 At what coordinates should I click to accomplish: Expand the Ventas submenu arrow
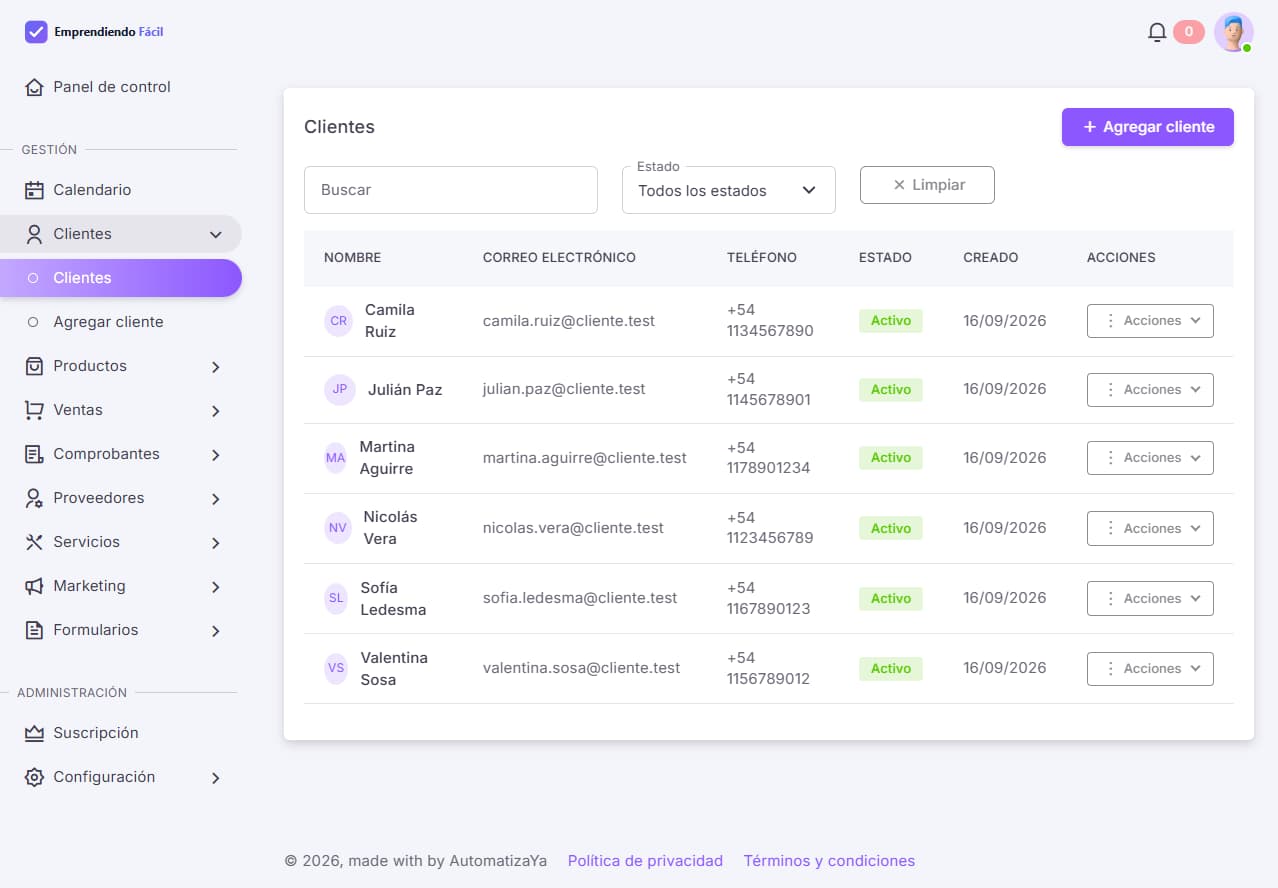215,411
